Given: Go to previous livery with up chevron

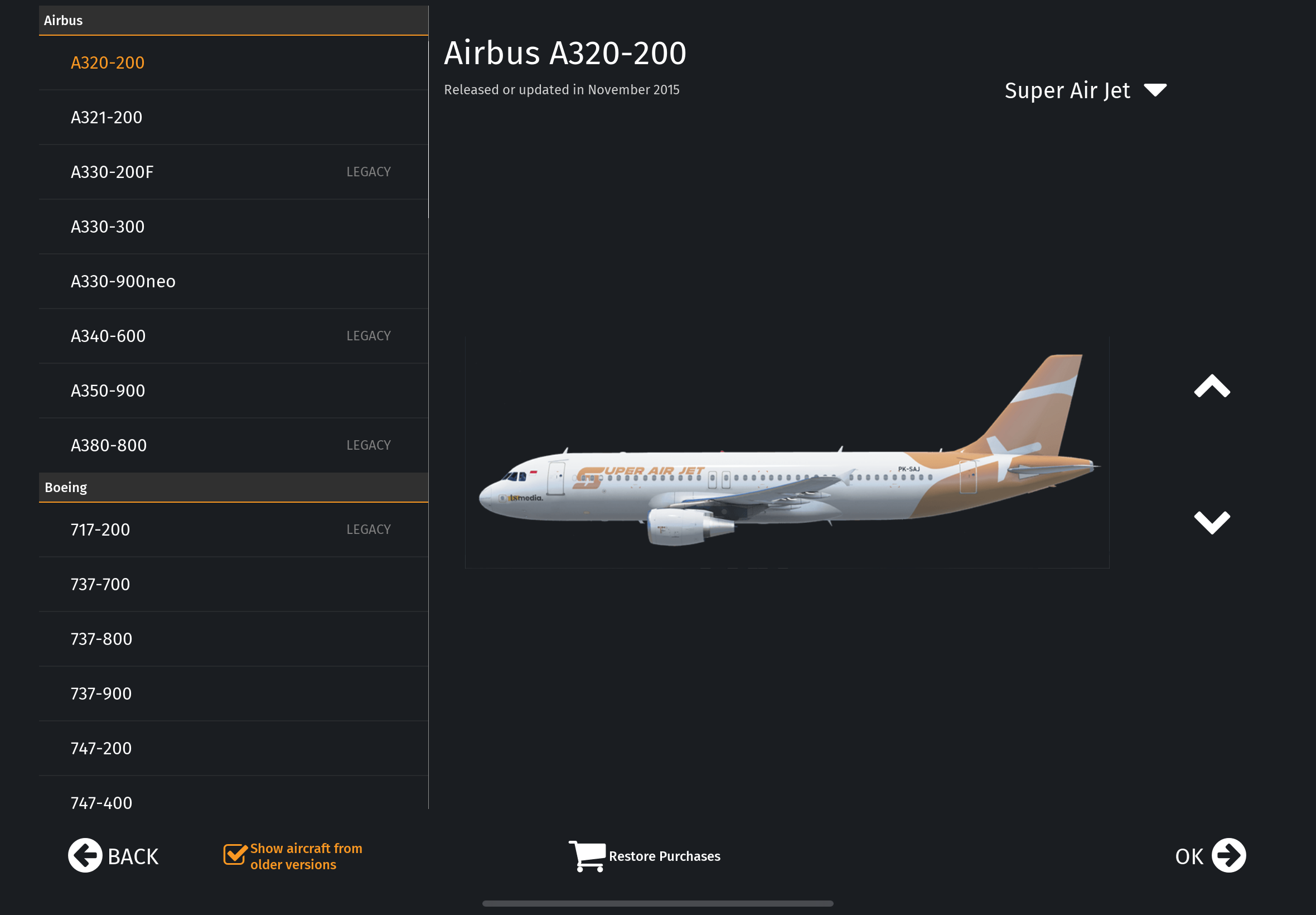Looking at the screenshot, I should pyautogui.click(x=1212, y=386).
